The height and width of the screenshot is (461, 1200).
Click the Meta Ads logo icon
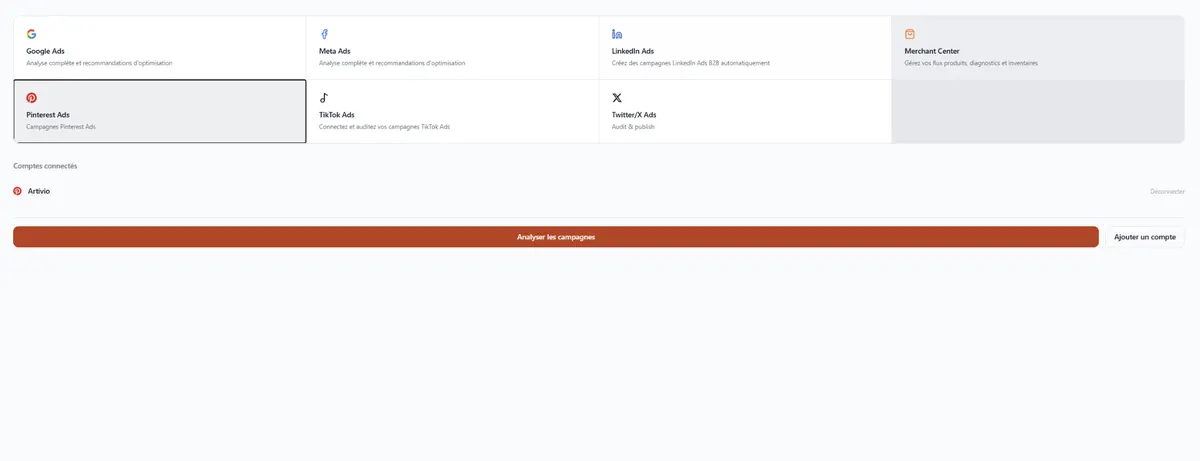point(324,34)
